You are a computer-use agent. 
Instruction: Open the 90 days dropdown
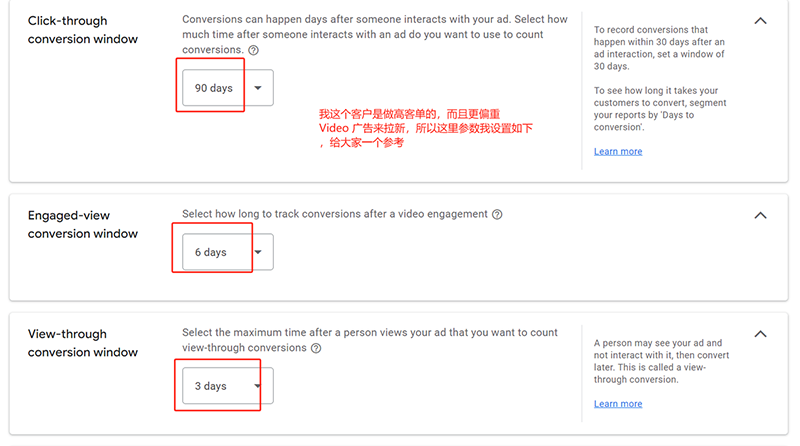click(227, 88)
